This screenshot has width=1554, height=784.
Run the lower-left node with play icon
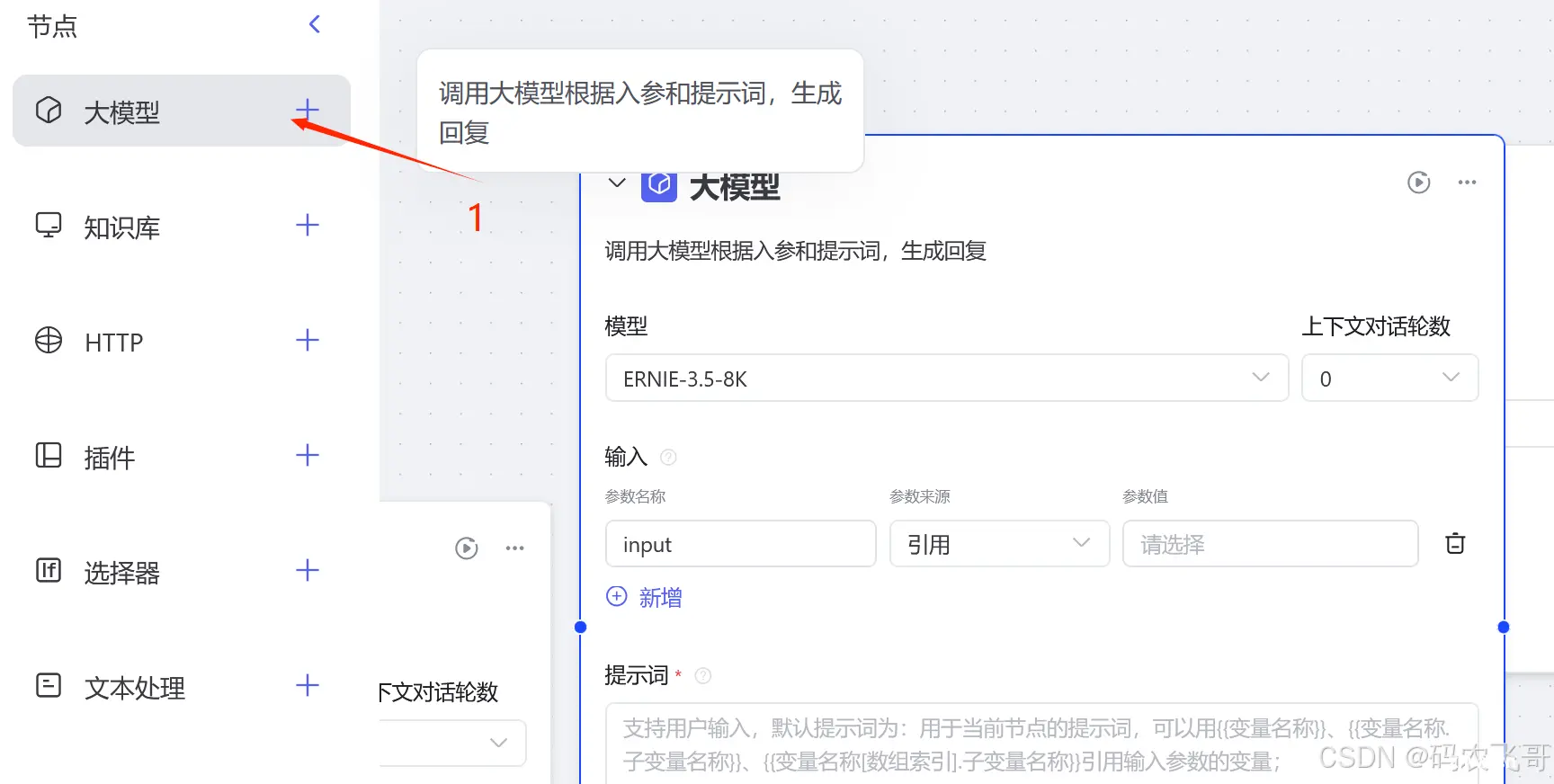tap(467, 548)
